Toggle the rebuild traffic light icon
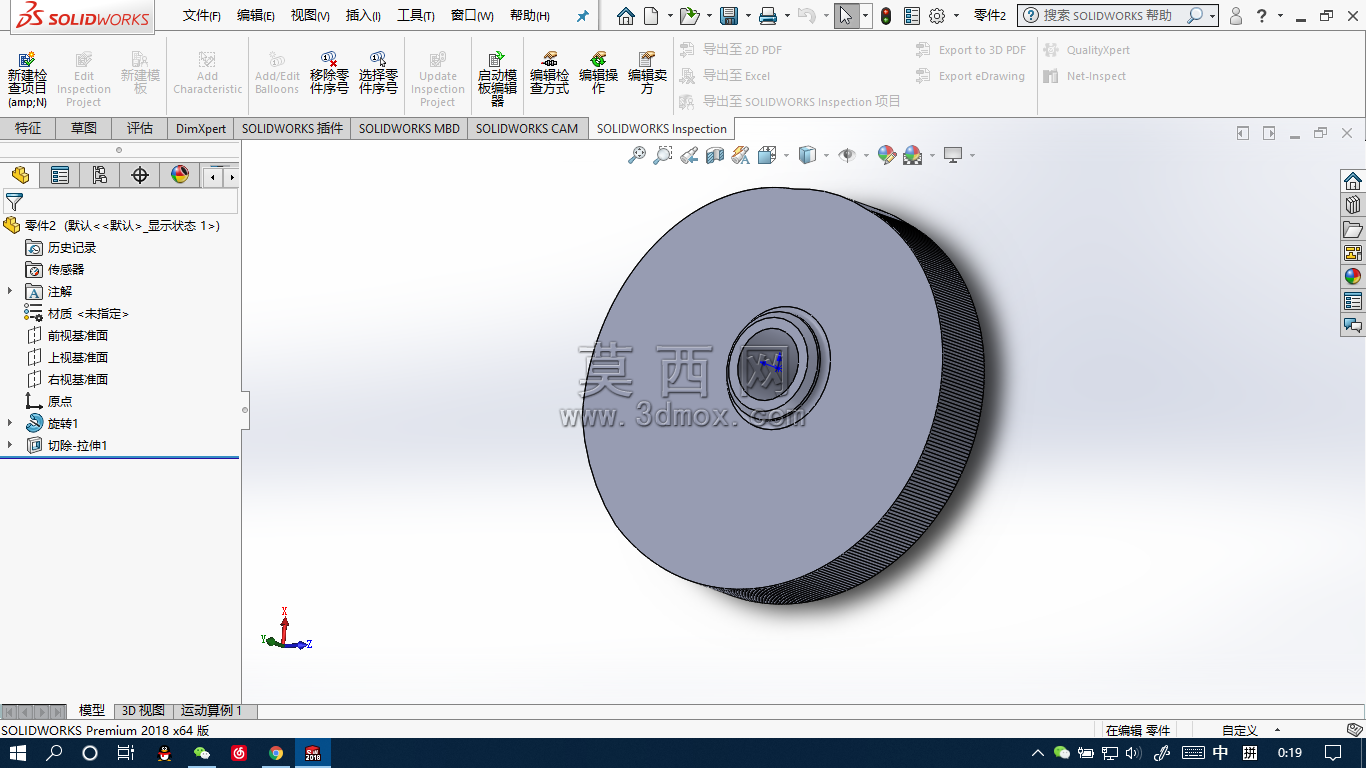 pyautogui.click(x=886, y=16)
